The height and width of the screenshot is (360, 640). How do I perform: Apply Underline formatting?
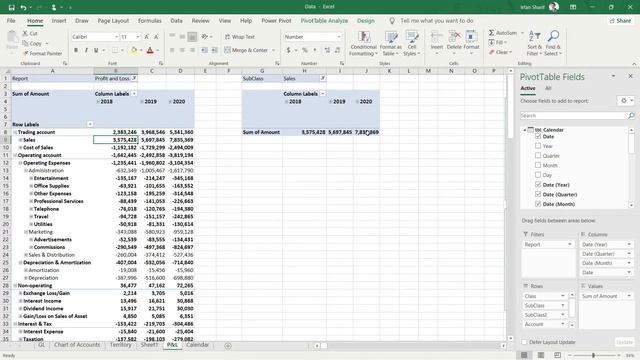(x=96, y=50)
